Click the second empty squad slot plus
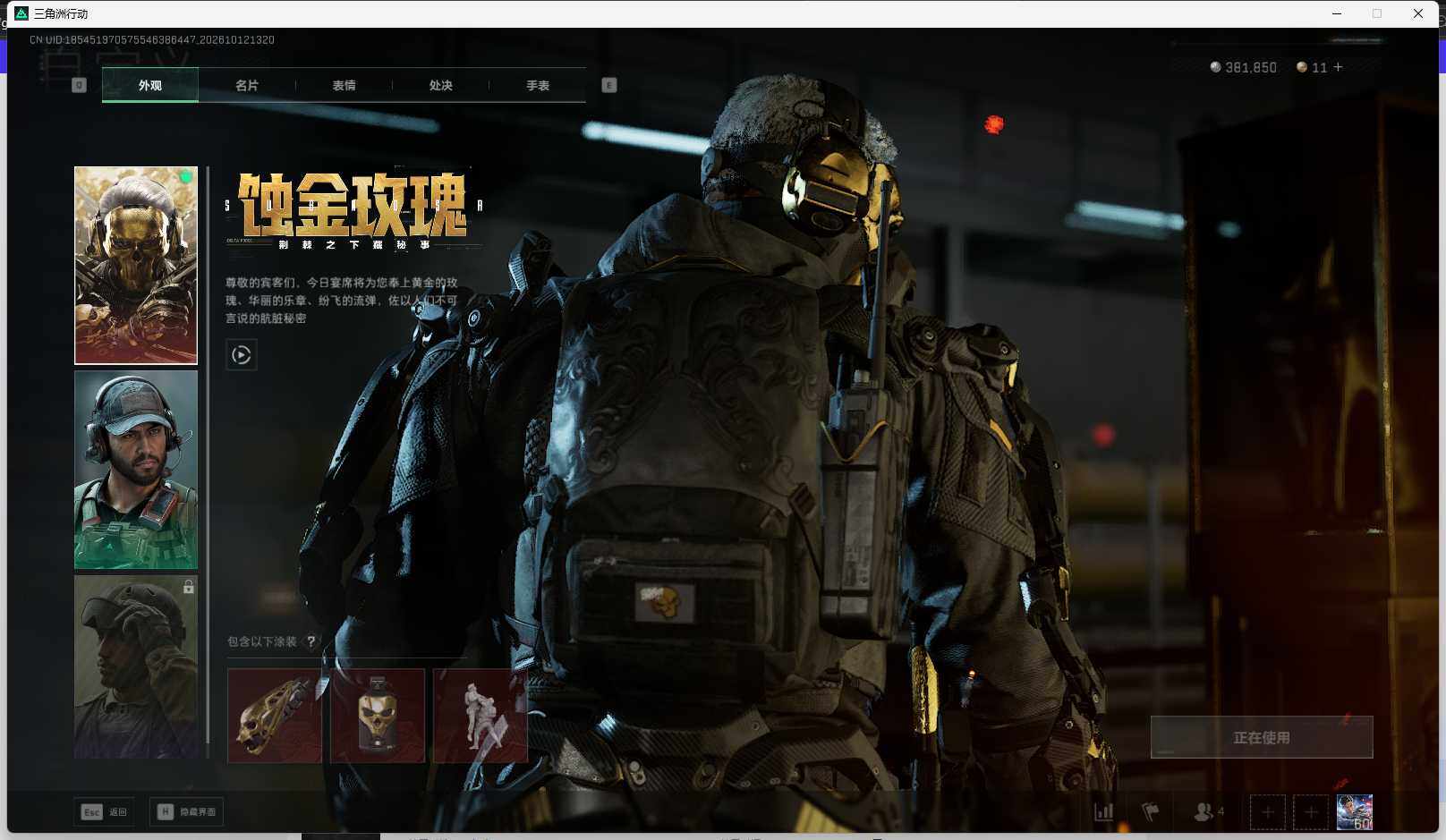Viewport: 1446px width, 840px height. (x=1311, y=812)
